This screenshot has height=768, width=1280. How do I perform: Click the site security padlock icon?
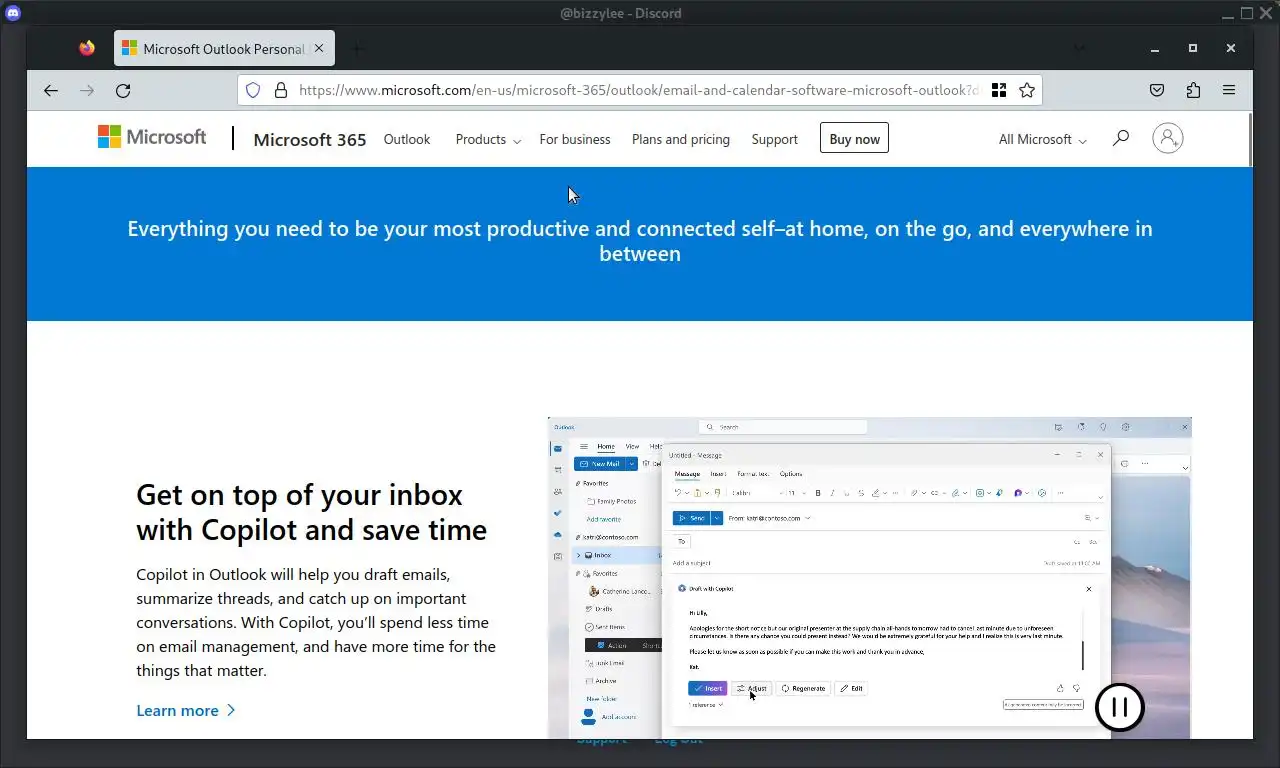tap(281, 90)
